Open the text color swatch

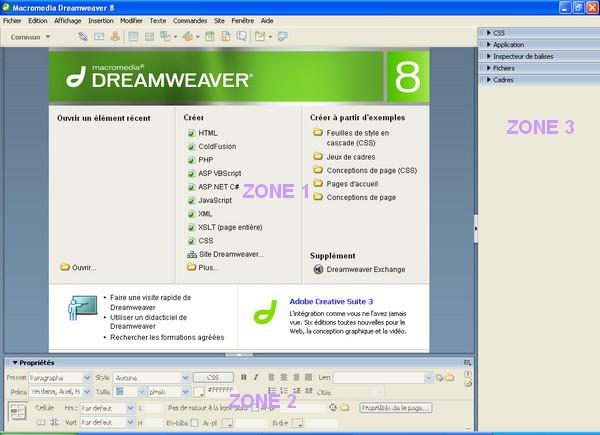tap(199, 392)
